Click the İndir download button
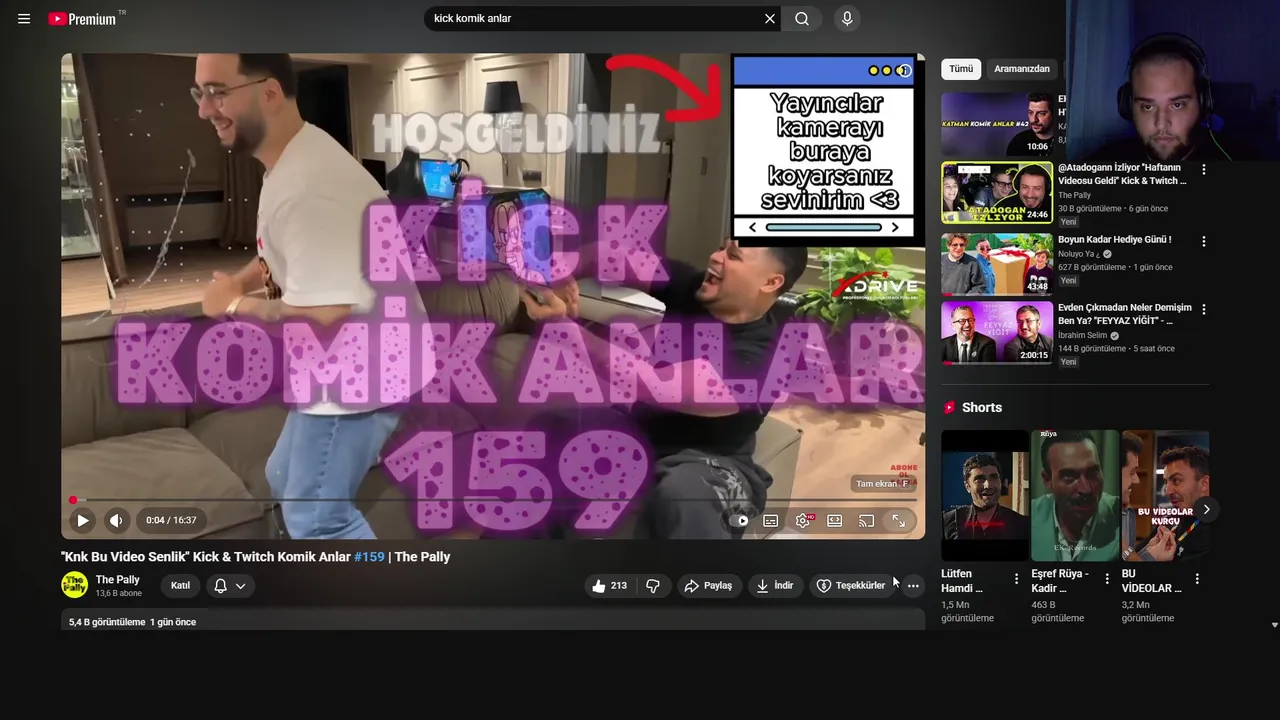 775,586
